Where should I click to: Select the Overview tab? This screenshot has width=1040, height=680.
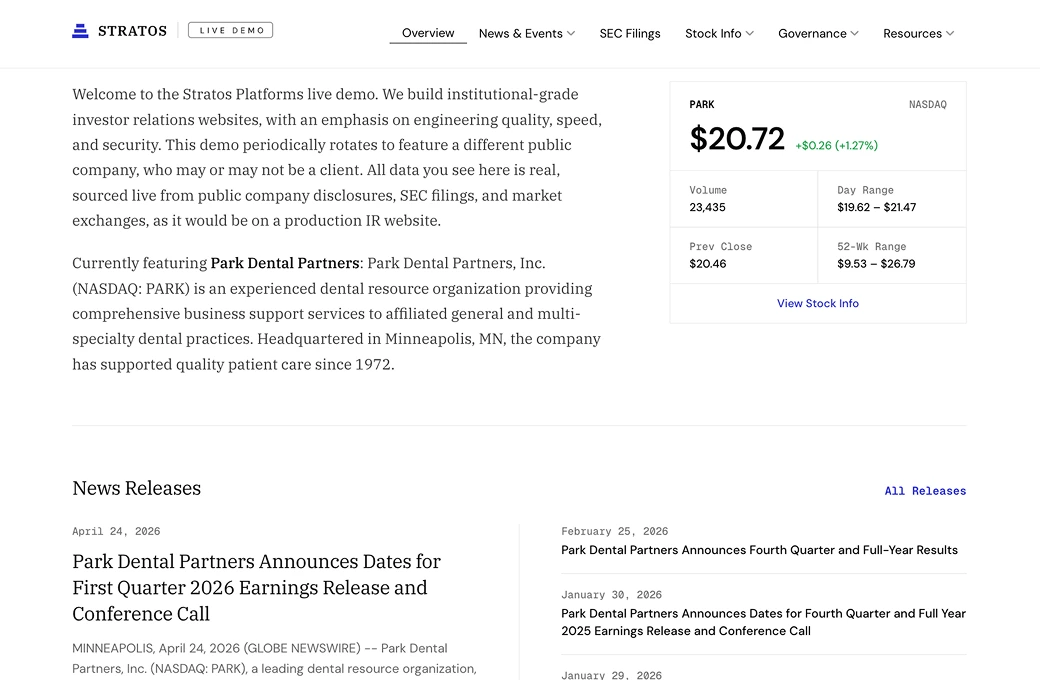(428, 33)
